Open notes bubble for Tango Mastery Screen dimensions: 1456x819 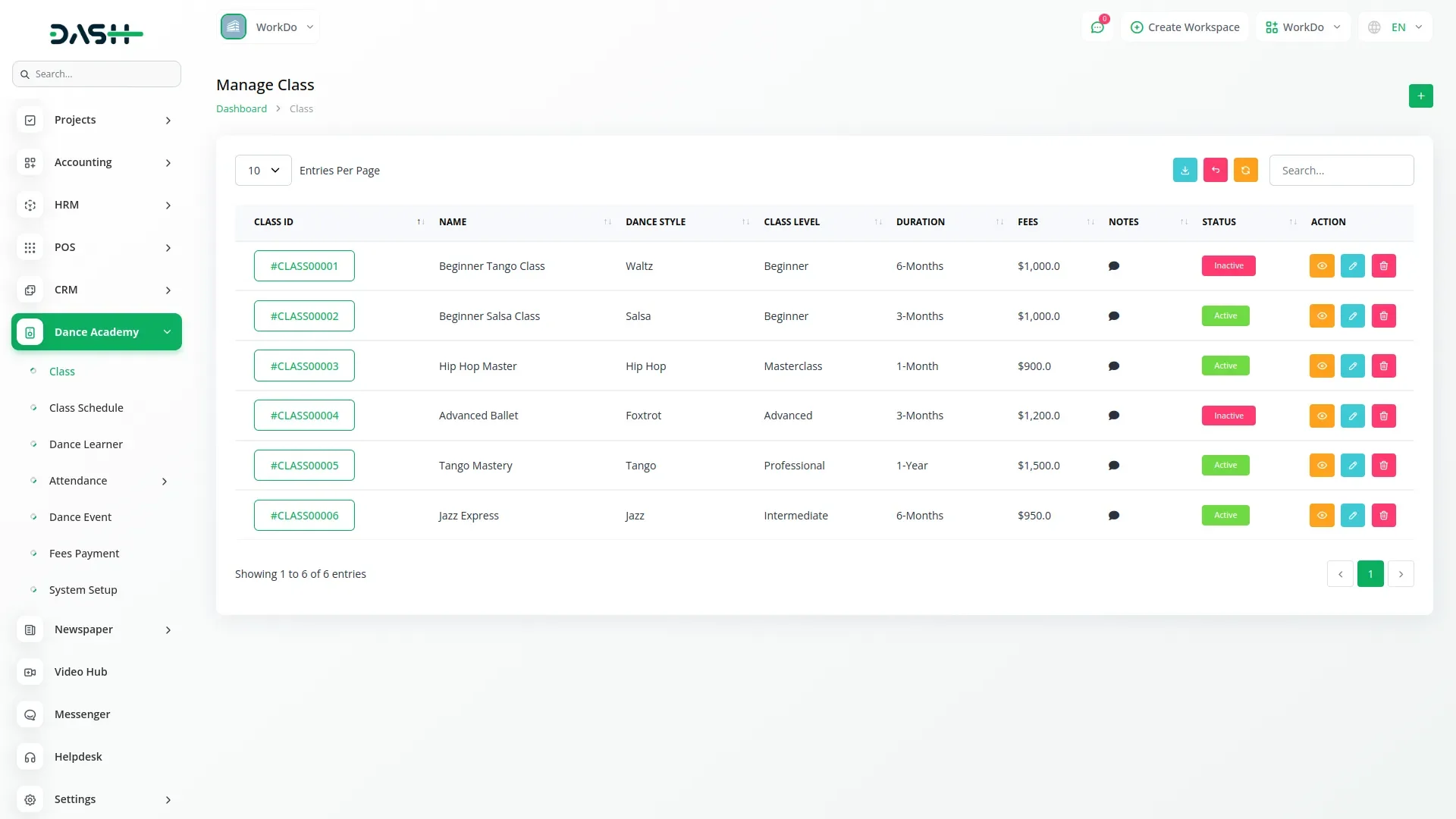(1113, 466)
